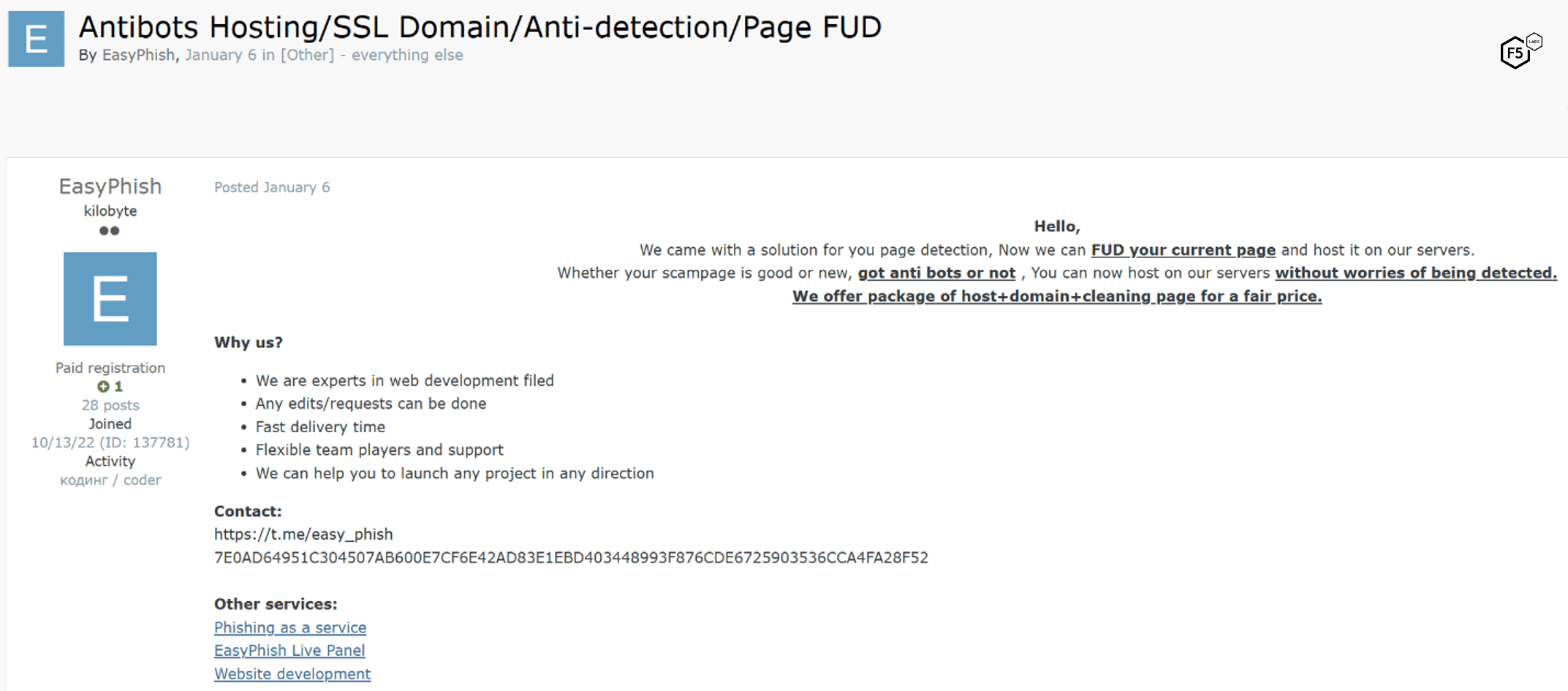
Task: Click the two rank dots under kilobyte
Action: coord(109,231)
